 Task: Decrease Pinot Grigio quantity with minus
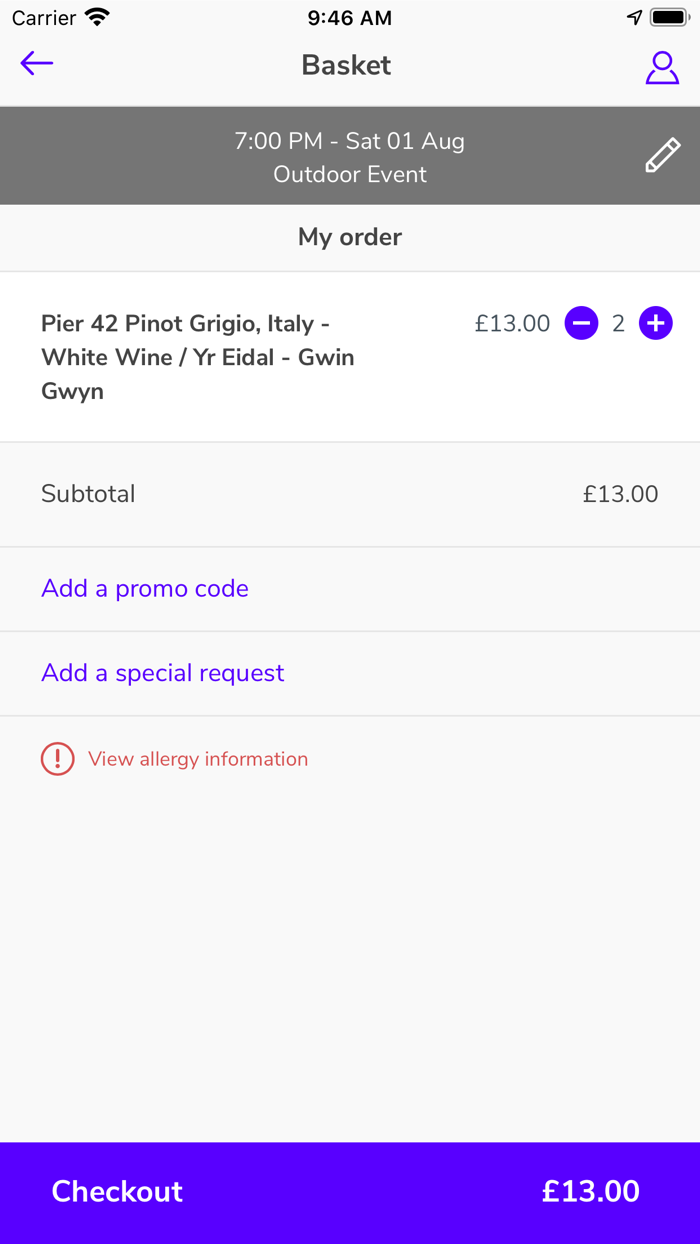(581, 323)
